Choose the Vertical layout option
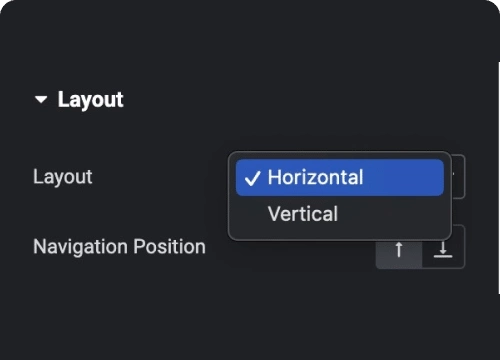The image size is (500, 360). tap(340, 214)
